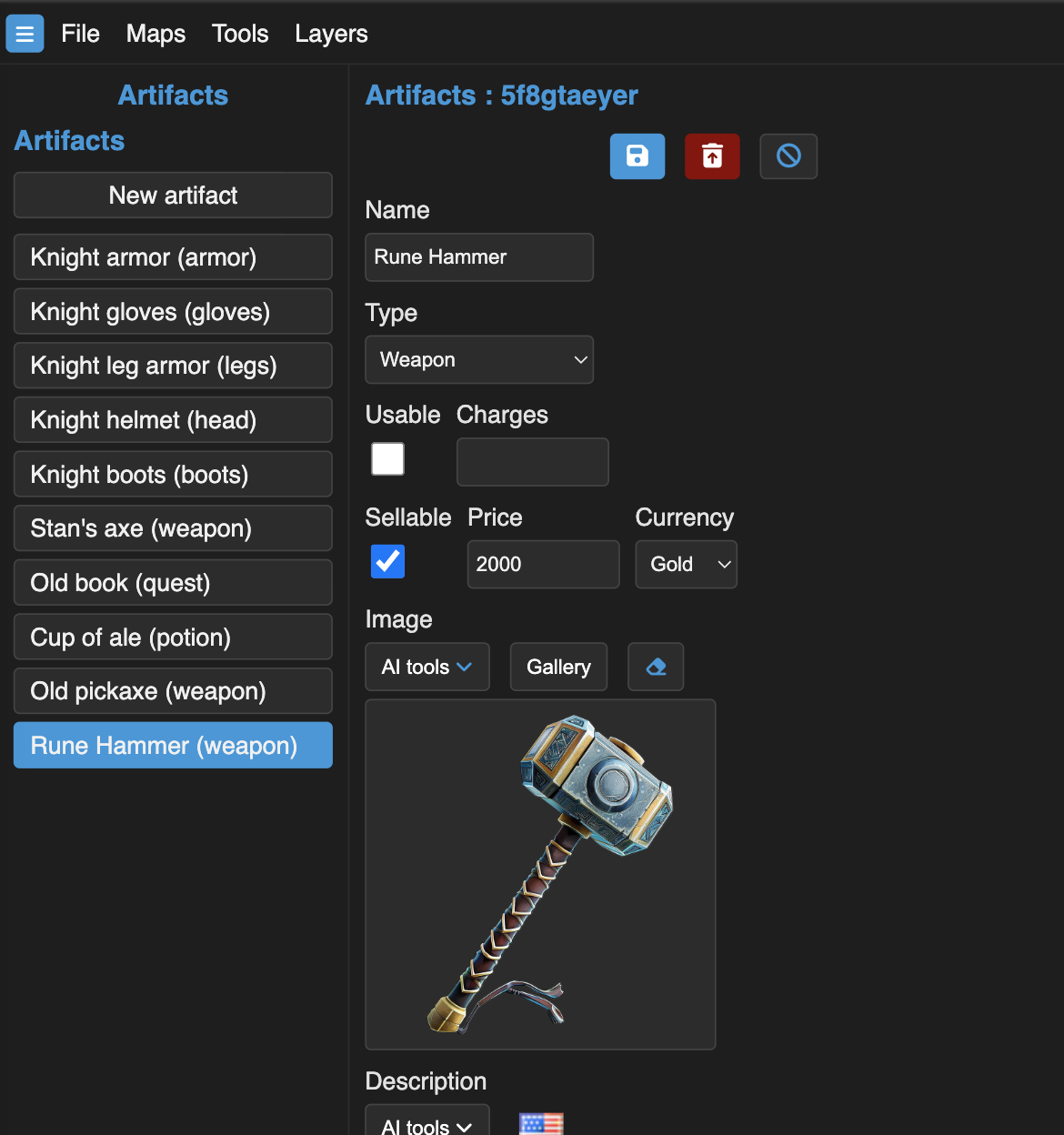Select the US flag language icon
Image resolution: width=1064 pixels, height=1135 pixels.
(x=541, y=1124)
